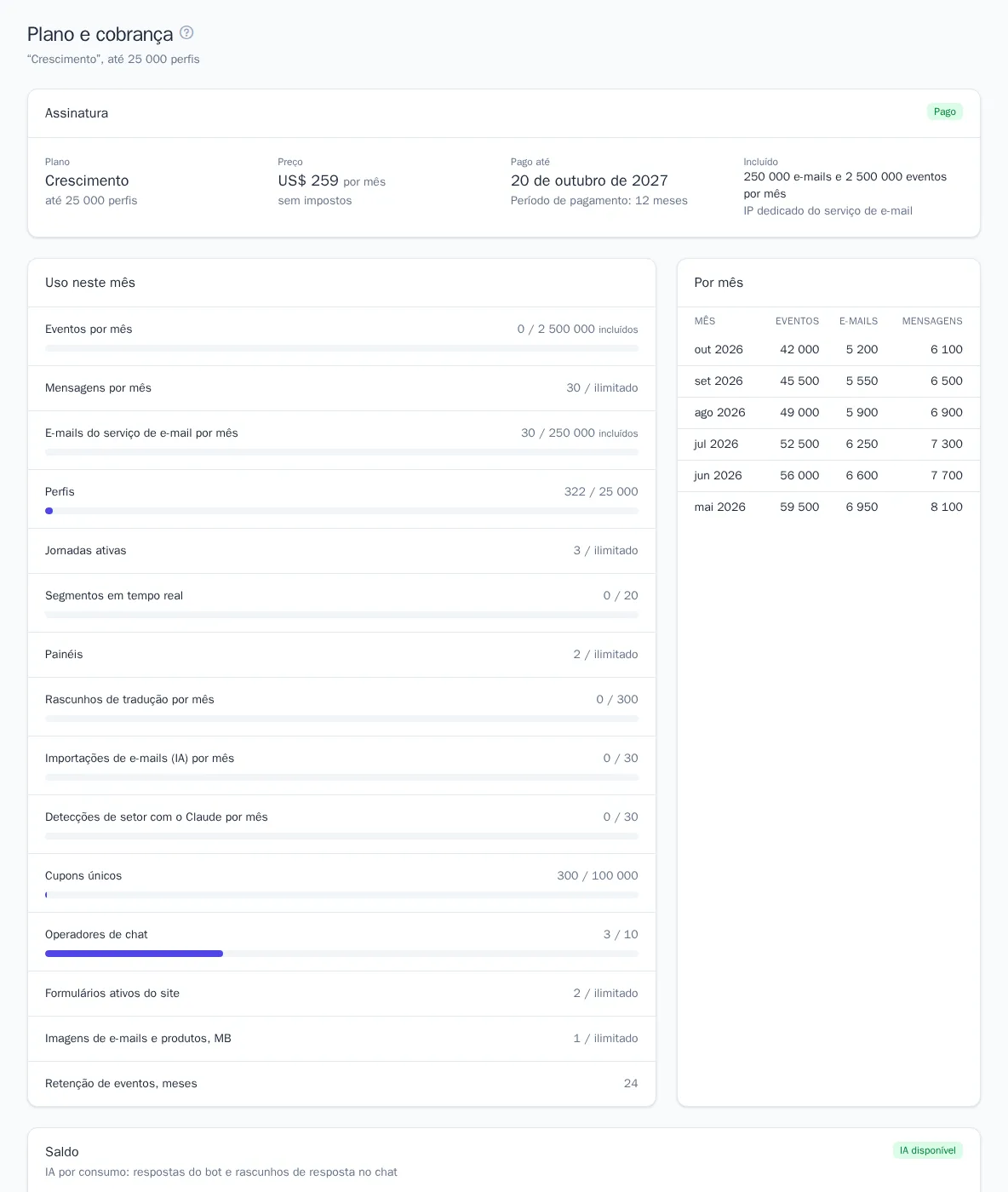Select the MENSAGENS column header
The image size is (1008, 1192).
point(932,321)
